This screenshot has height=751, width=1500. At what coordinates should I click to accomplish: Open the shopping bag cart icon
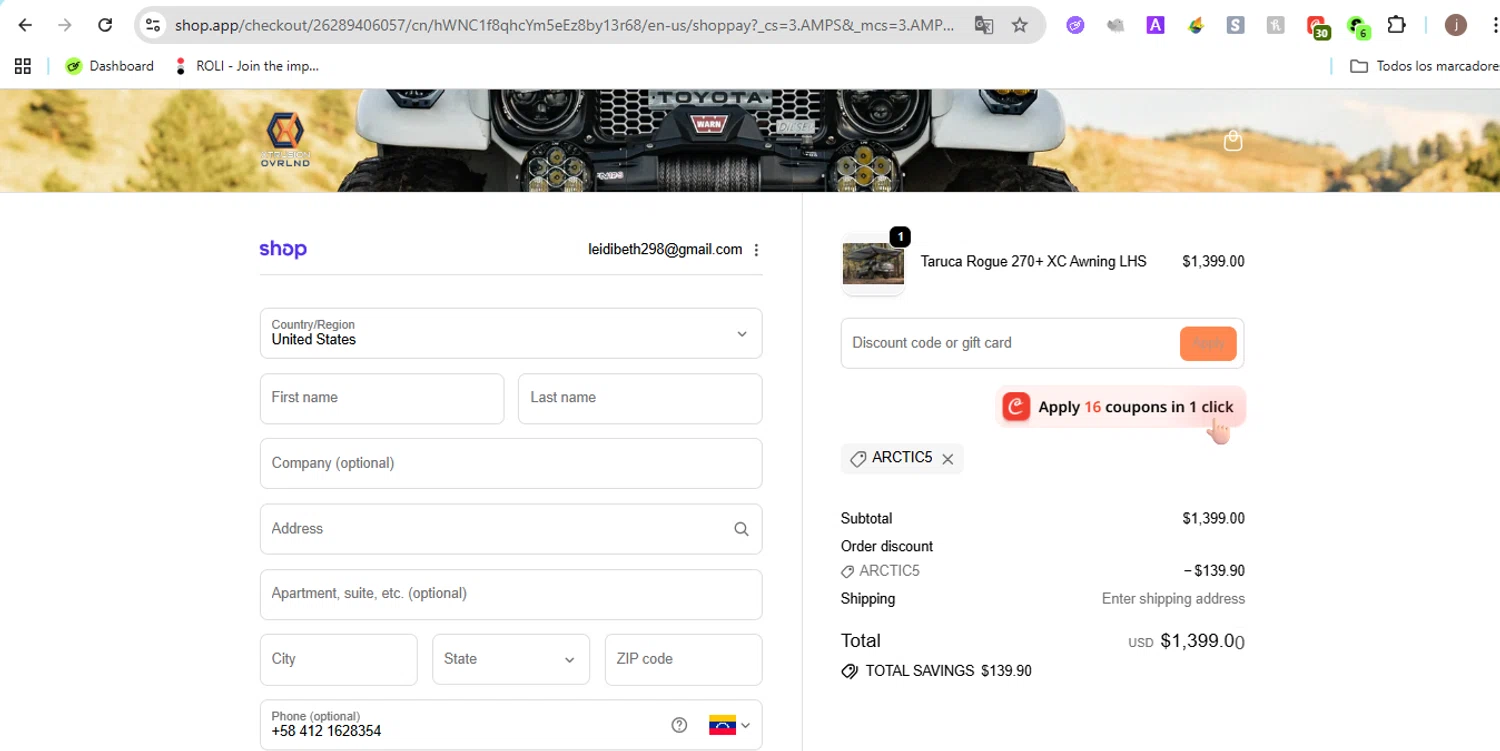[x=1233, y=140]
